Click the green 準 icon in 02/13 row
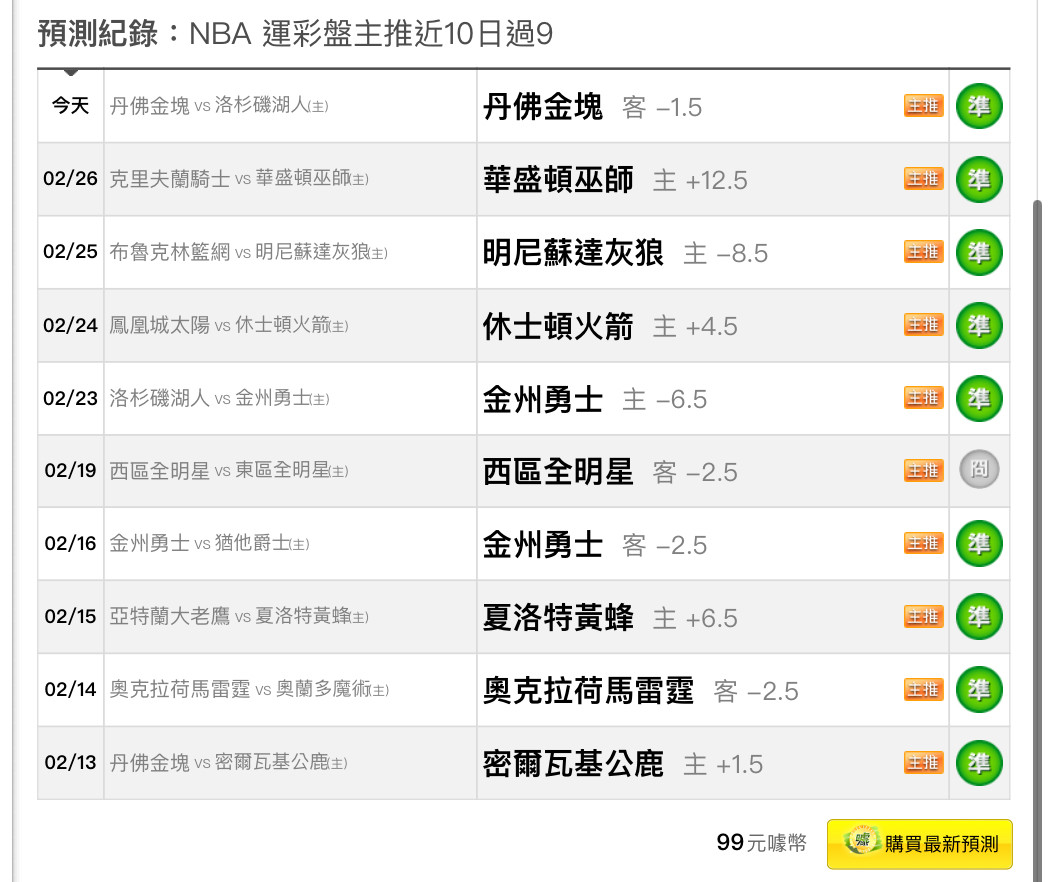Screen dimensions: 1051x882 (979, 763)
